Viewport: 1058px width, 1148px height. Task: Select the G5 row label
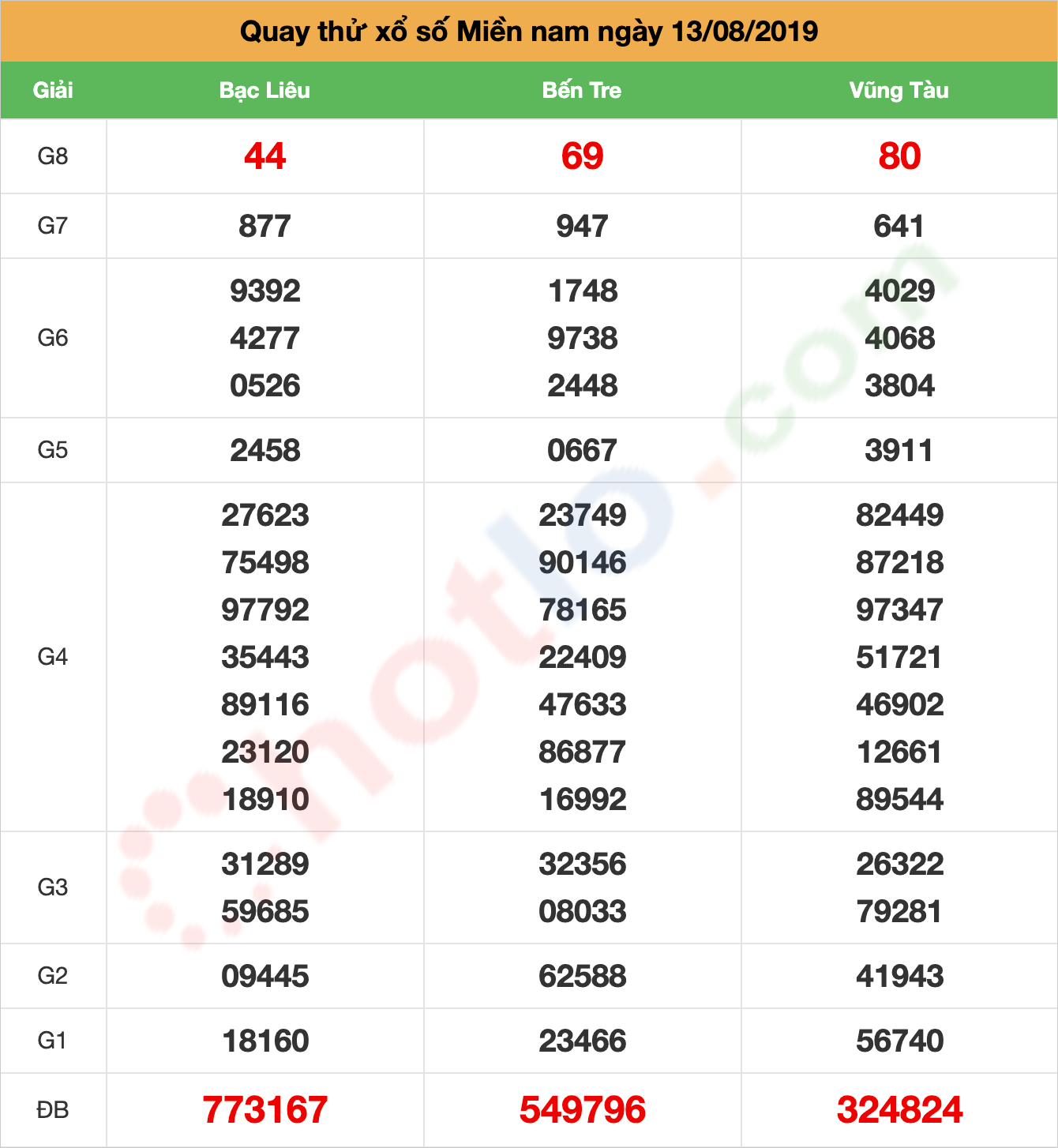point(53,450)
